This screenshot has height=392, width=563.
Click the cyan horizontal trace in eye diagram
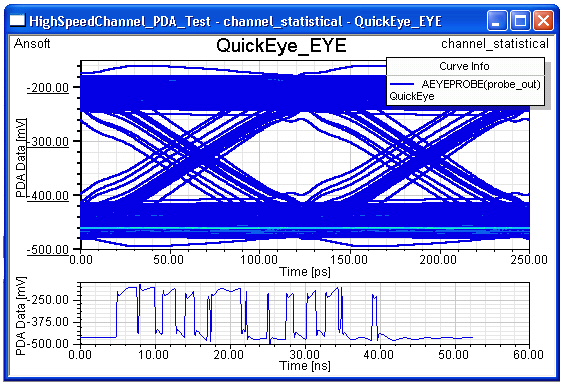point(305,228)
